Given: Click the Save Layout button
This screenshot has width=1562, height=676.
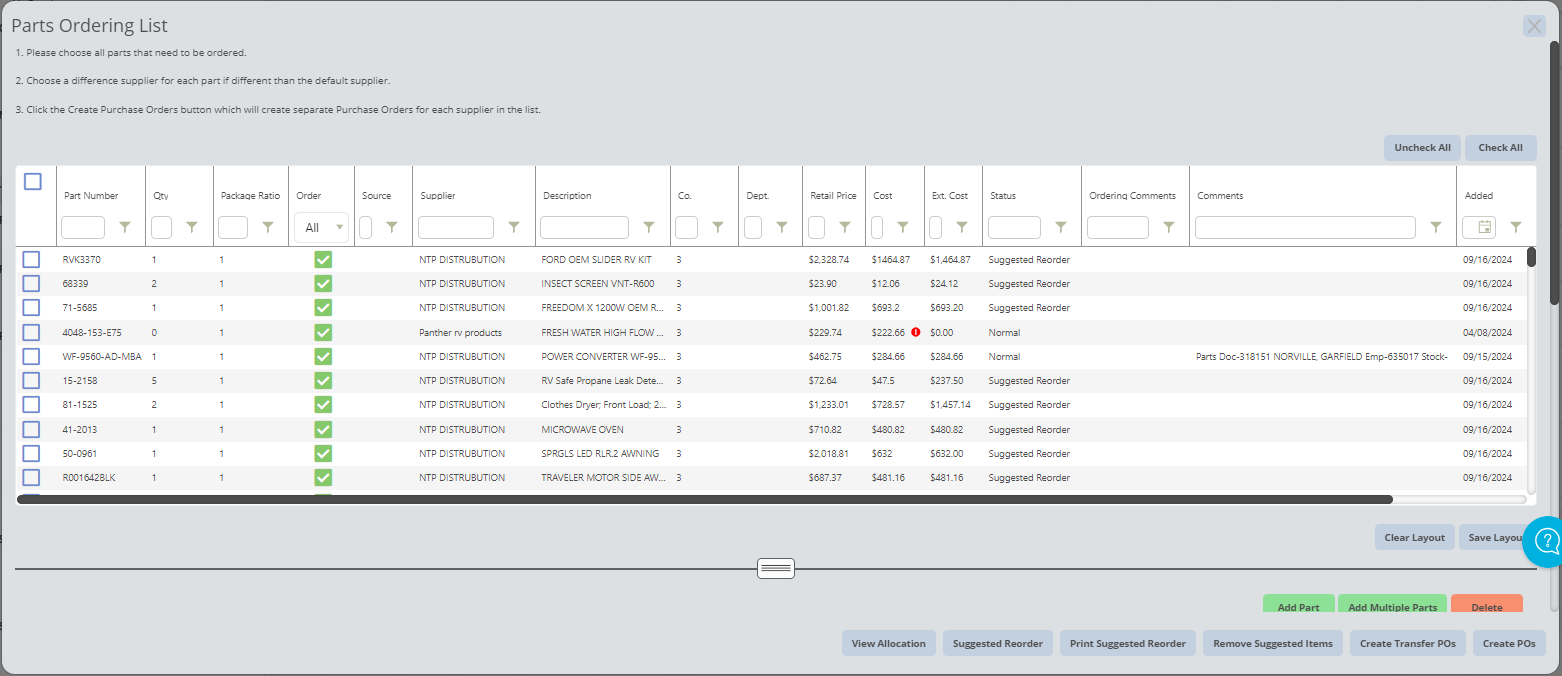Looking at the screenshot, I should pos(1496,537).
